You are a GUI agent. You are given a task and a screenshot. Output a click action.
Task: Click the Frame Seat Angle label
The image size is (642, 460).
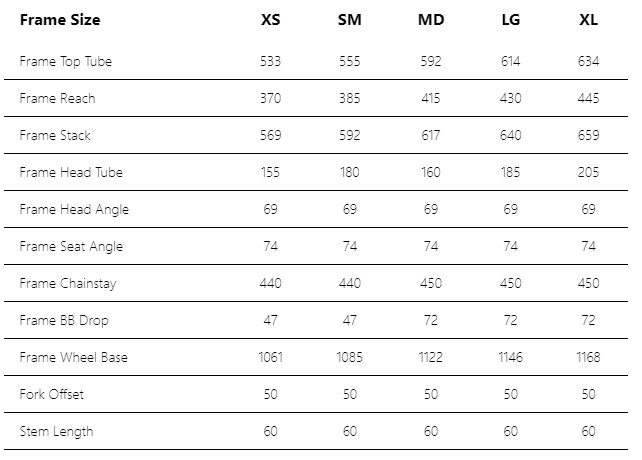click(x=71, y=247)
